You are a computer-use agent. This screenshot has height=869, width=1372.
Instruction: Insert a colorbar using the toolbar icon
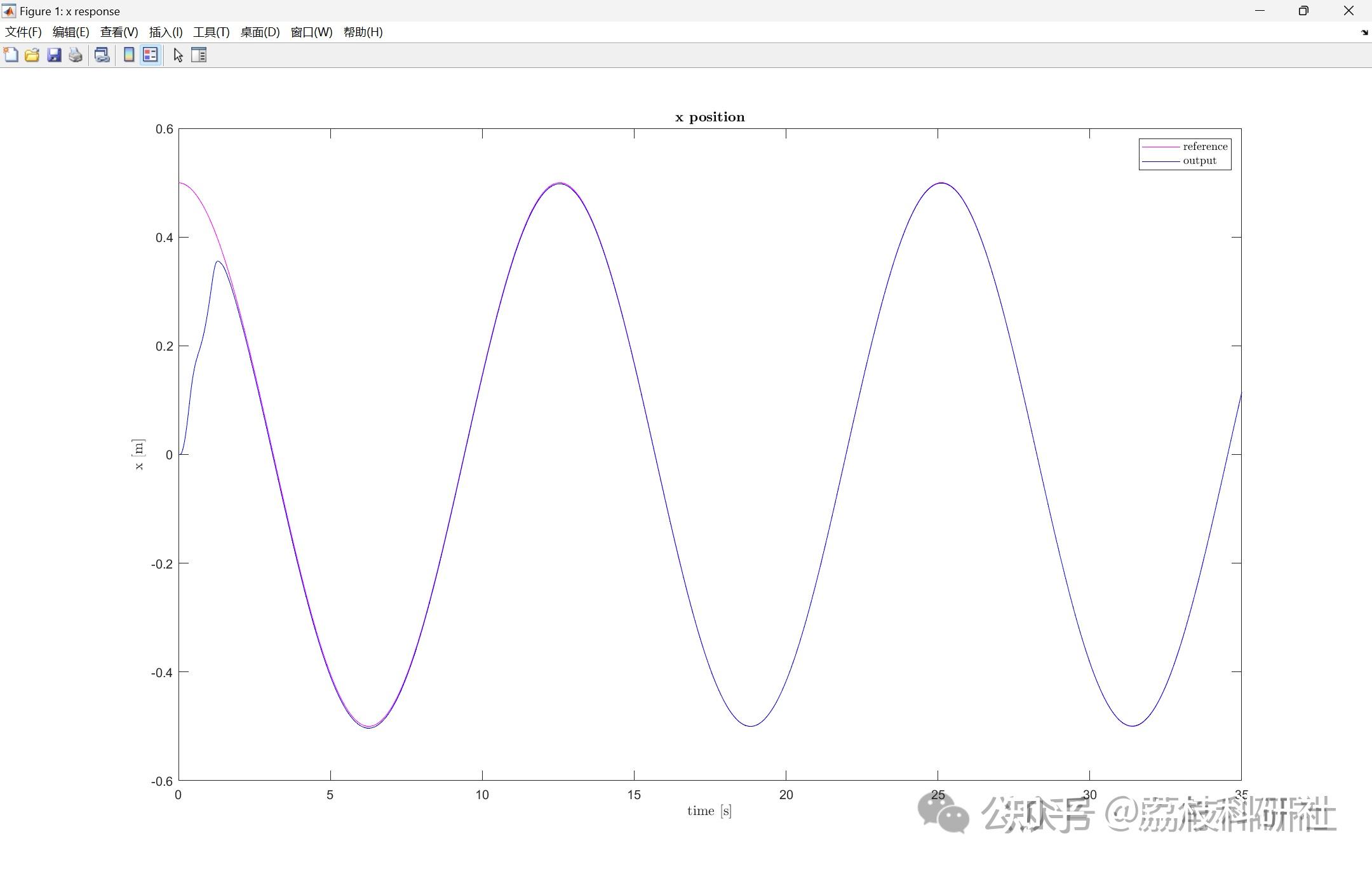tap(129, 55)
